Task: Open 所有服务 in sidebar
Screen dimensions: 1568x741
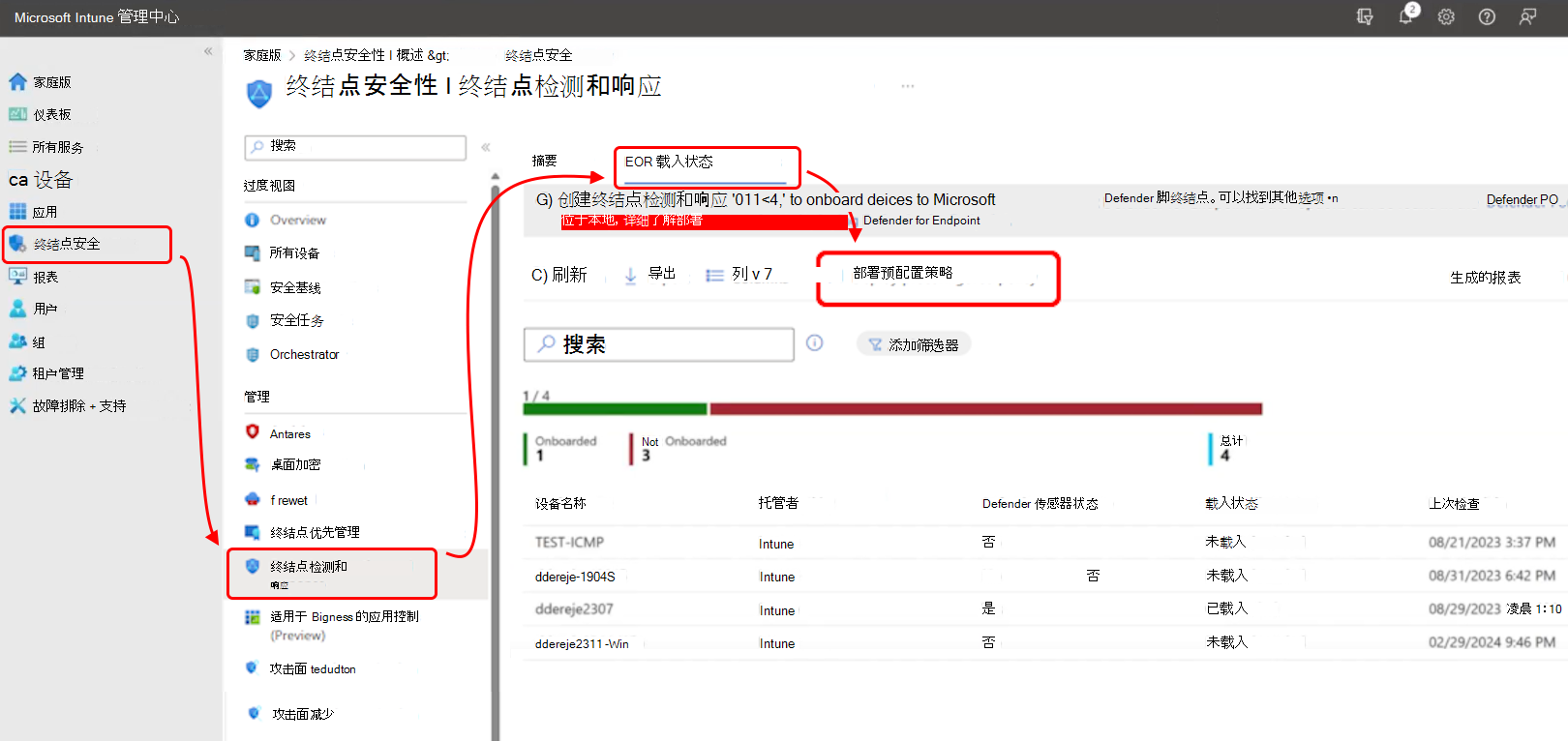Action: coord(46,147)
